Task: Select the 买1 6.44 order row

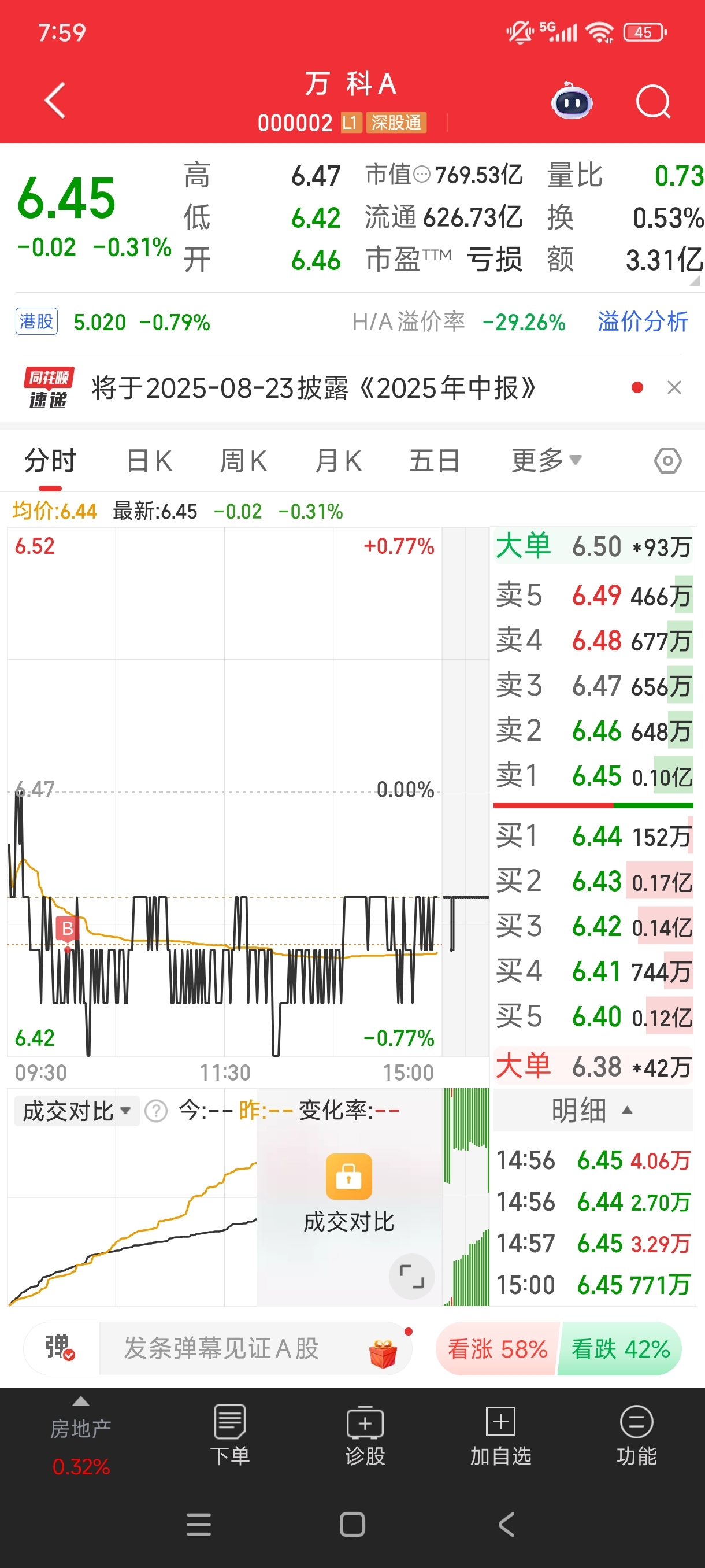Action: click(593, 835)
